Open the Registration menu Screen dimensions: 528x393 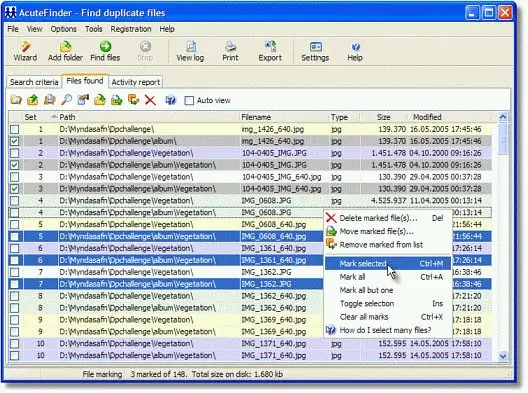(131, 29)
